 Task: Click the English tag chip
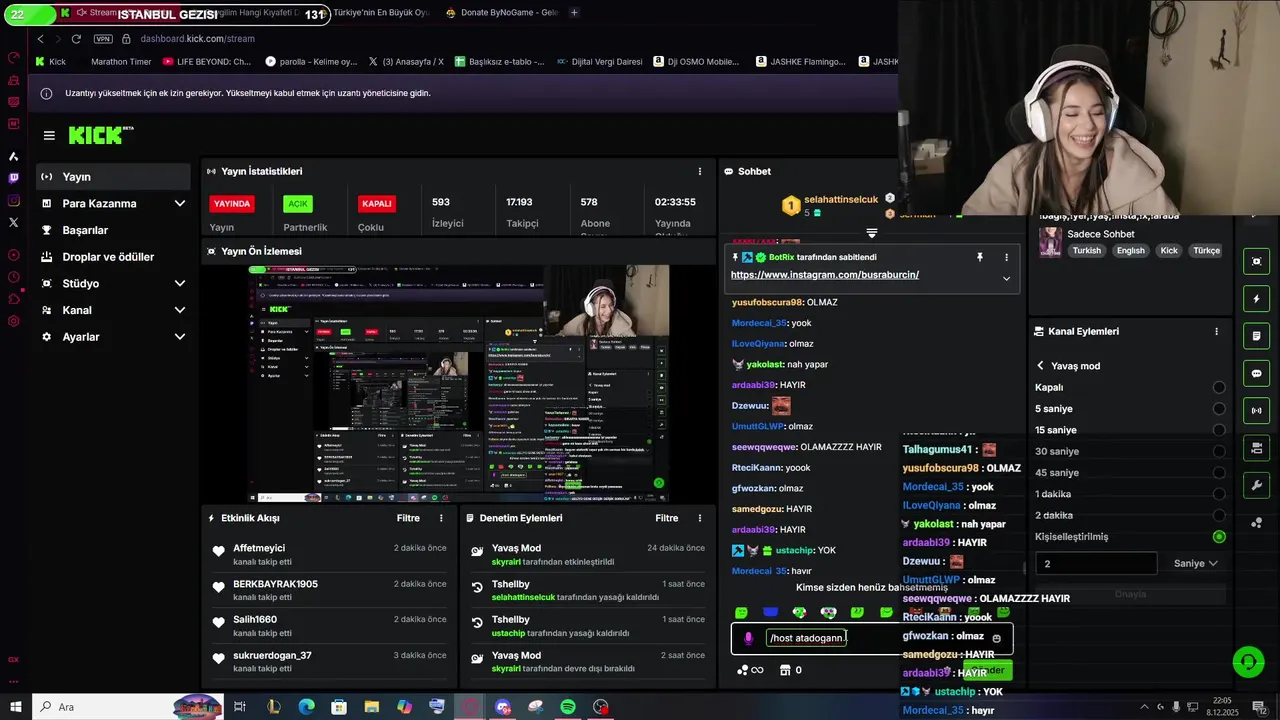[x=1131, y=251]
